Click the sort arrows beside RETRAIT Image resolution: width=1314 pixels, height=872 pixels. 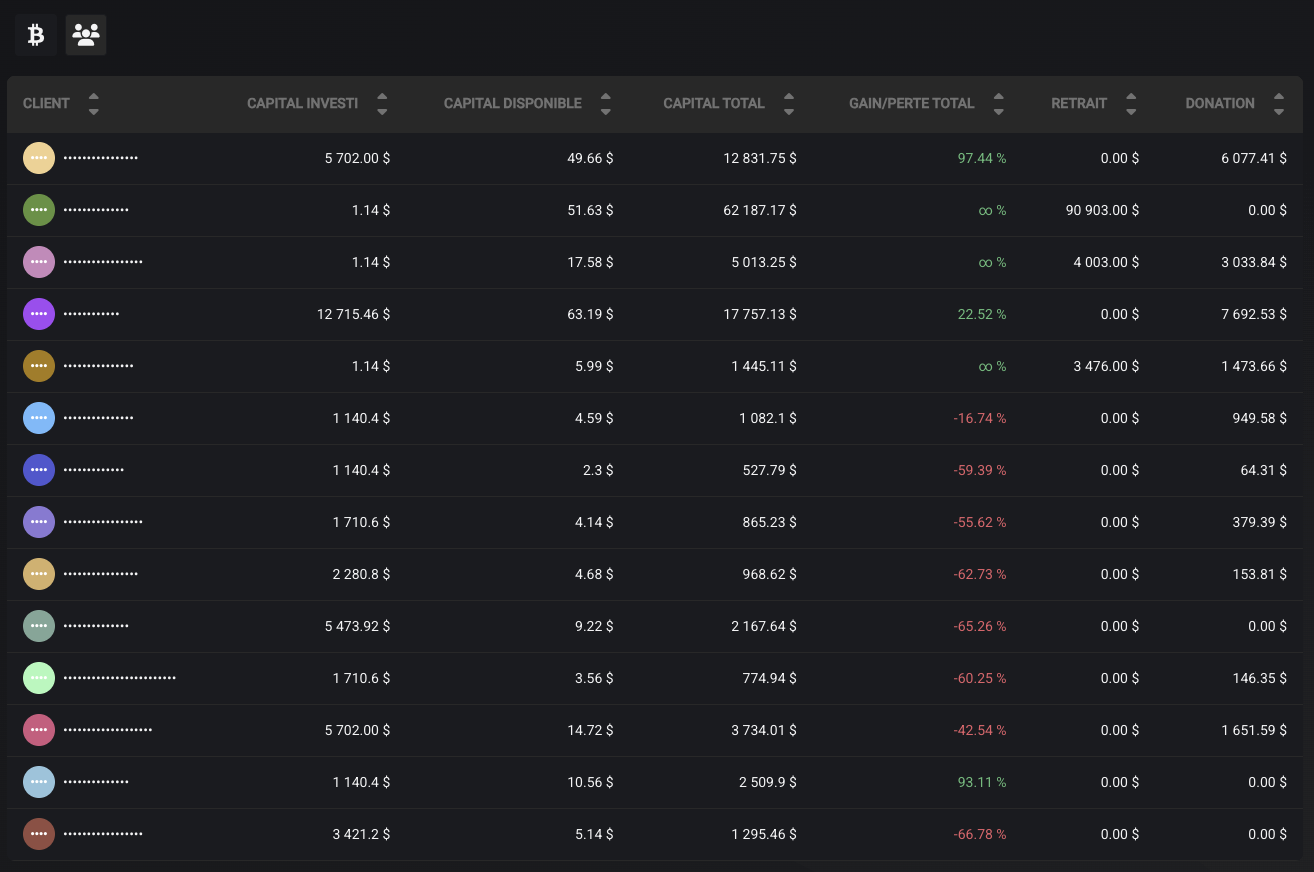[1131, 104]
